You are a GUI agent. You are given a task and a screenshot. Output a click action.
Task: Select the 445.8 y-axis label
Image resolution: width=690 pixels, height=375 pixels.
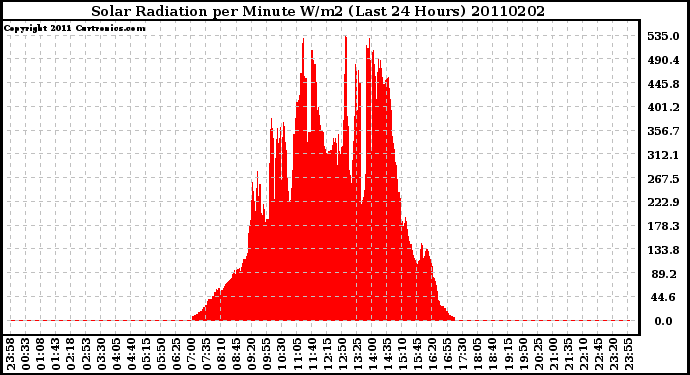(x=663, y=84)
